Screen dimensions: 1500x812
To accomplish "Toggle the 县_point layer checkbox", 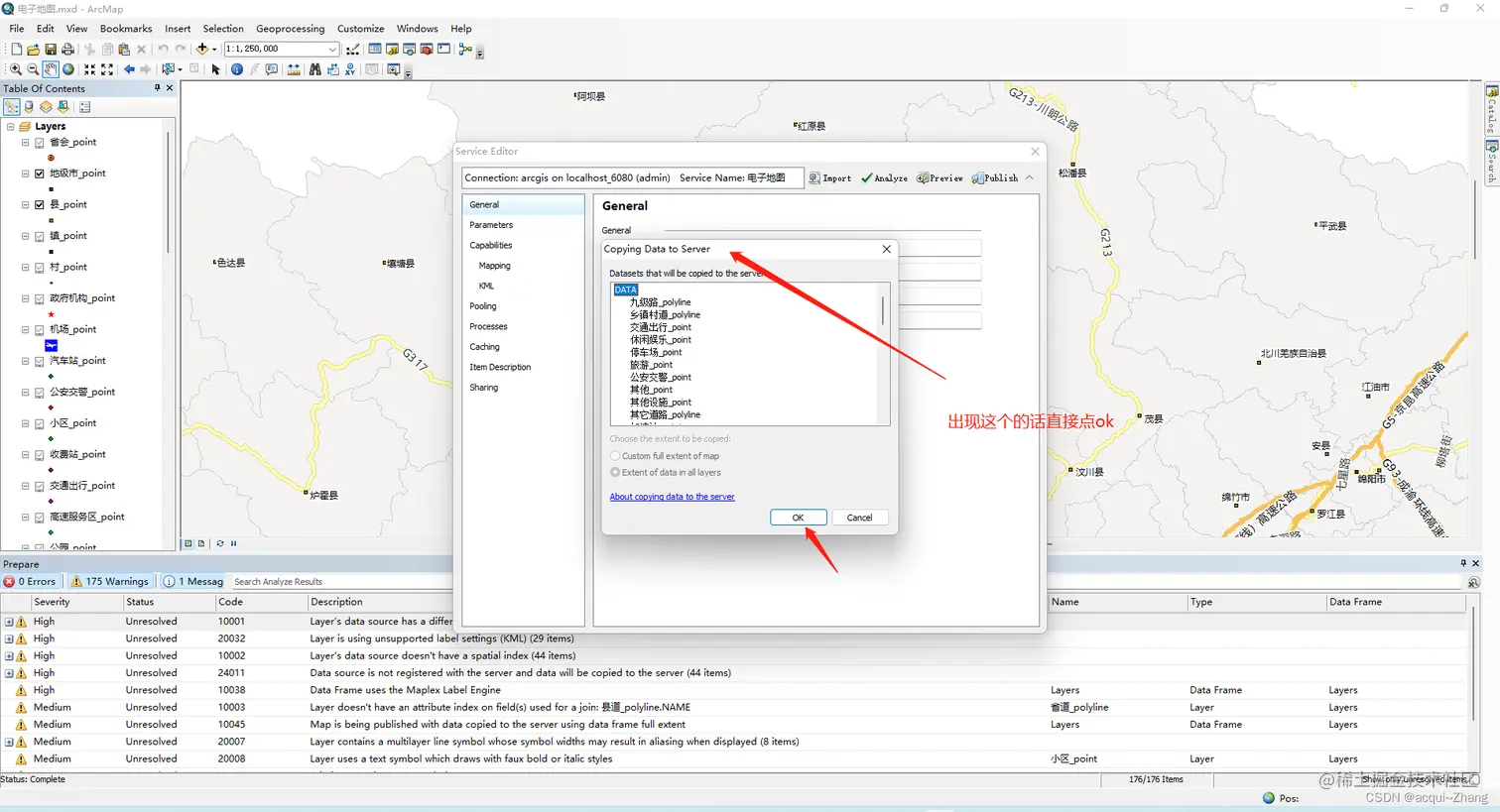I will click(40, 205).
